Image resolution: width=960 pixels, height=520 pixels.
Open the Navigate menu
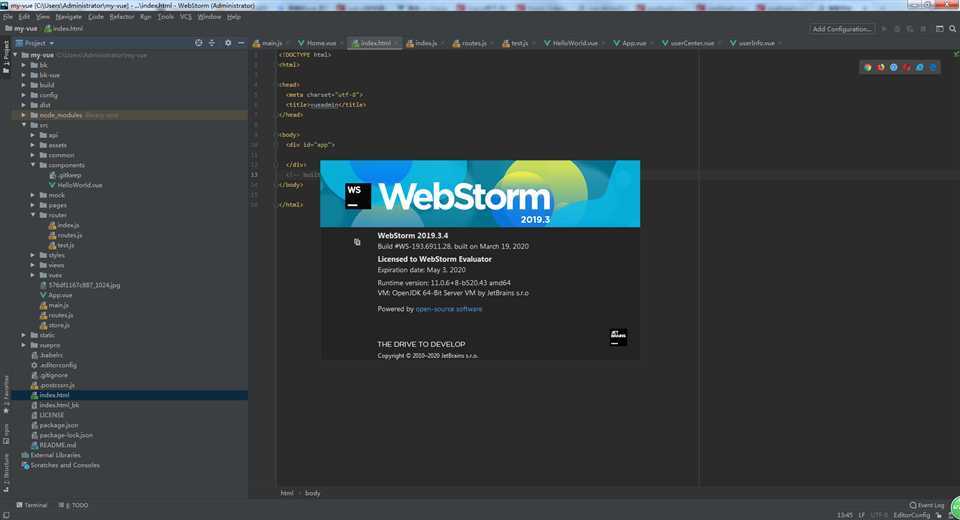[69, 17]
